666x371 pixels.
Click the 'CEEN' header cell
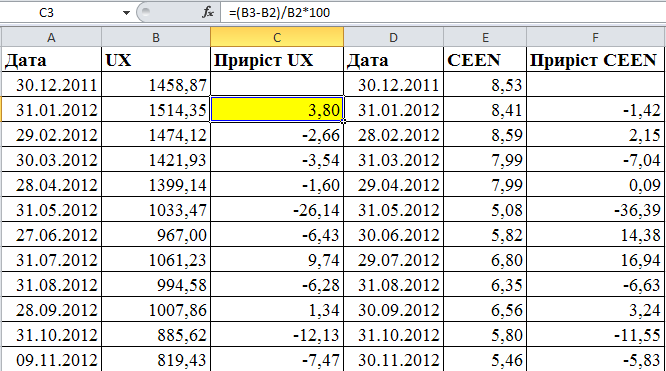tap(485, 59)
